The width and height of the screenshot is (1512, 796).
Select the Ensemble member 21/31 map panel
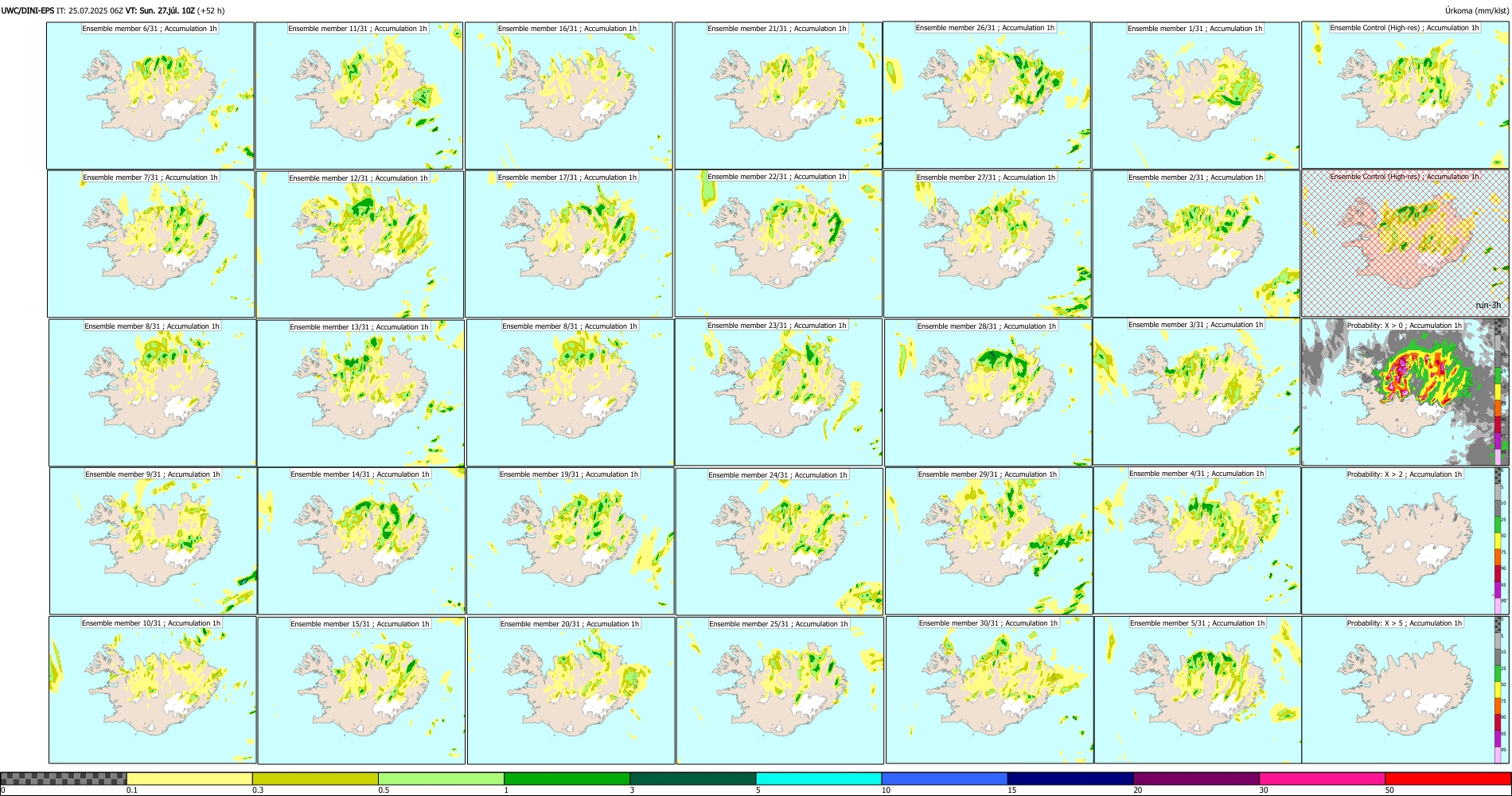pyautogui.click(x=778, y=96)
